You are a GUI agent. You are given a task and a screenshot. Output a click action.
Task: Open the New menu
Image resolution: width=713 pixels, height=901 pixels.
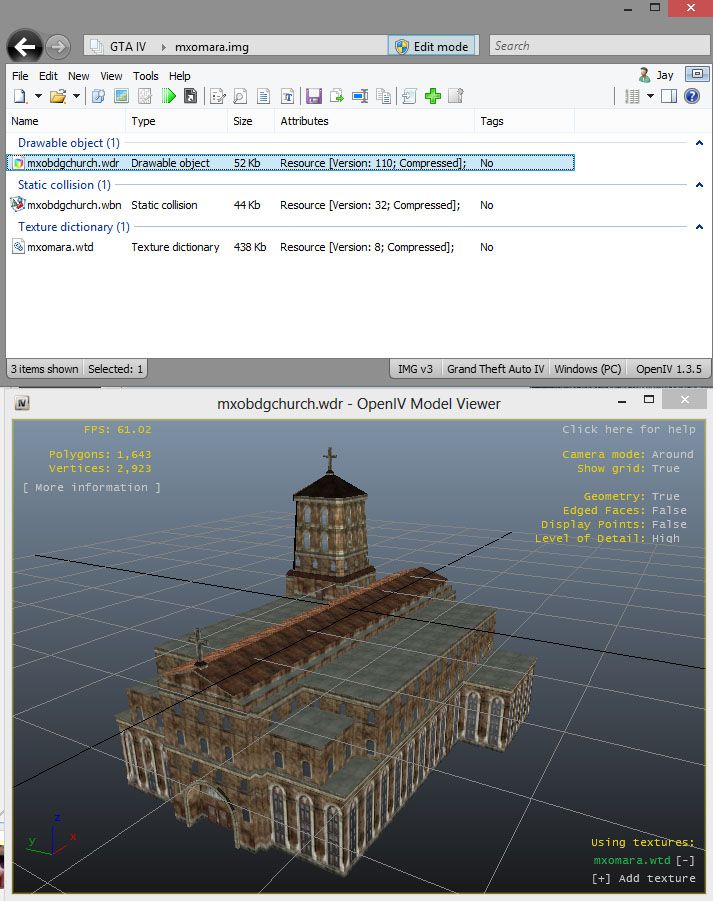click(79, 76)
